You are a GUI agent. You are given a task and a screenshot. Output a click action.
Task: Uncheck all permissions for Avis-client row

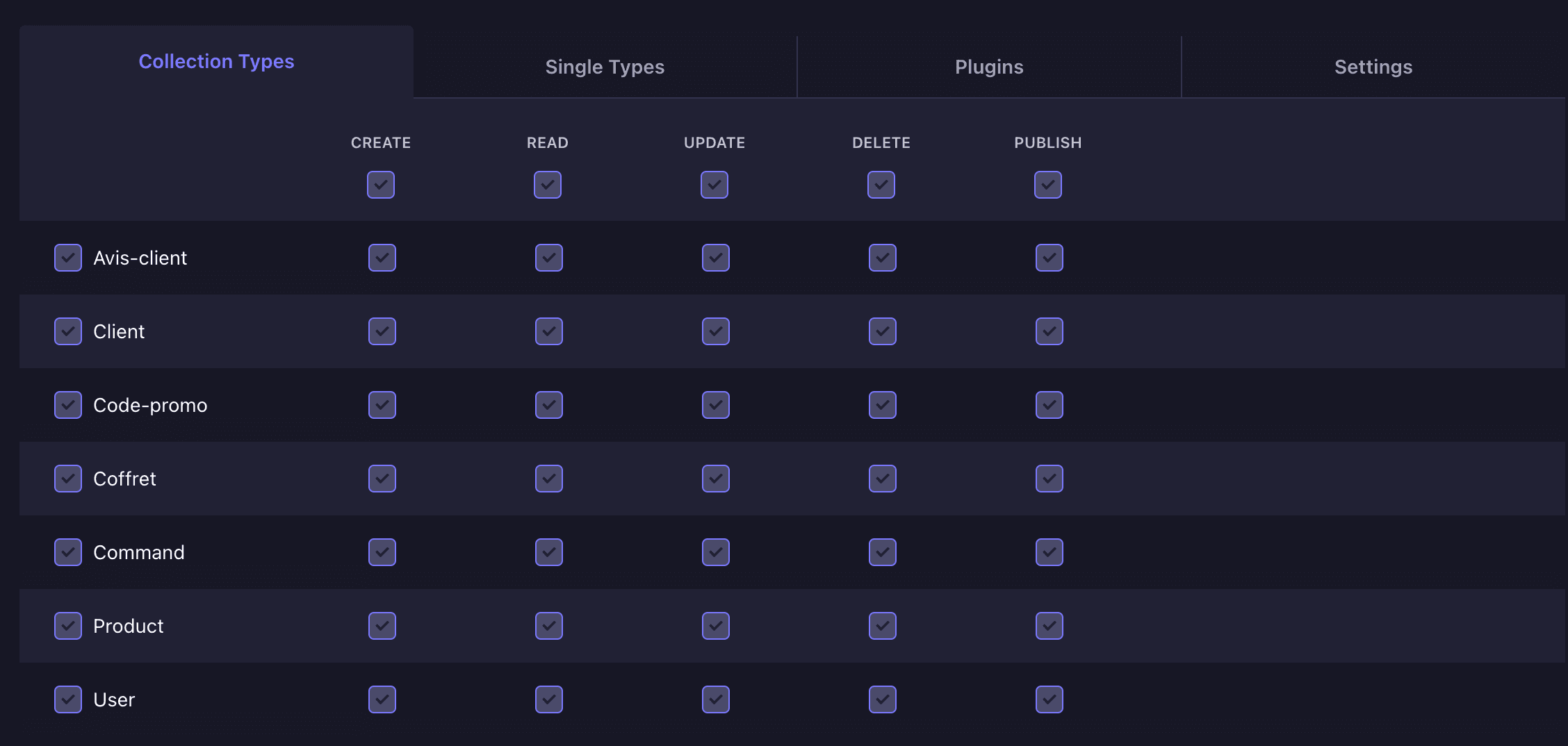point(68,258)
